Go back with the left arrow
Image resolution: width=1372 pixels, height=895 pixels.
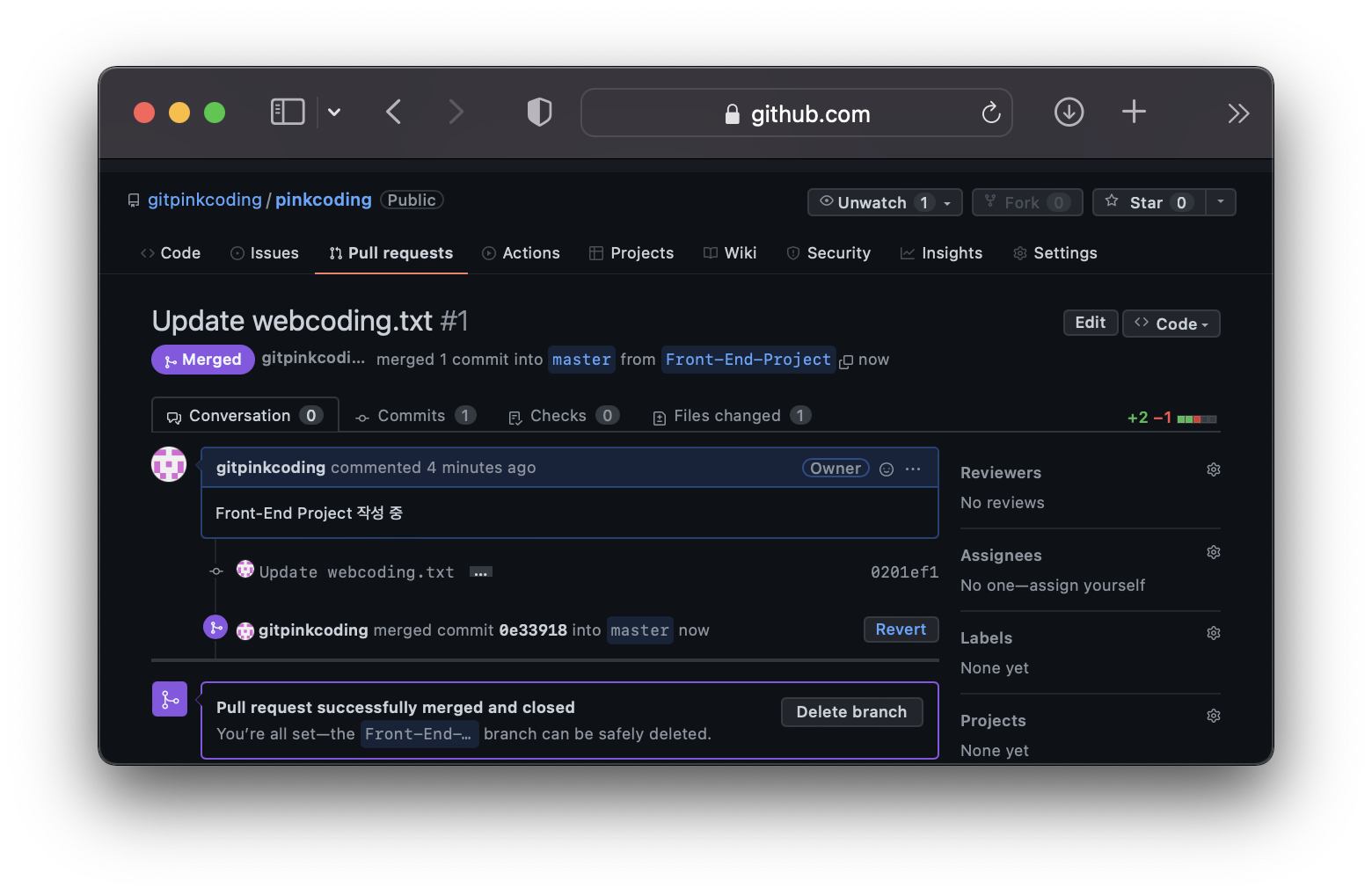point(393,112)
